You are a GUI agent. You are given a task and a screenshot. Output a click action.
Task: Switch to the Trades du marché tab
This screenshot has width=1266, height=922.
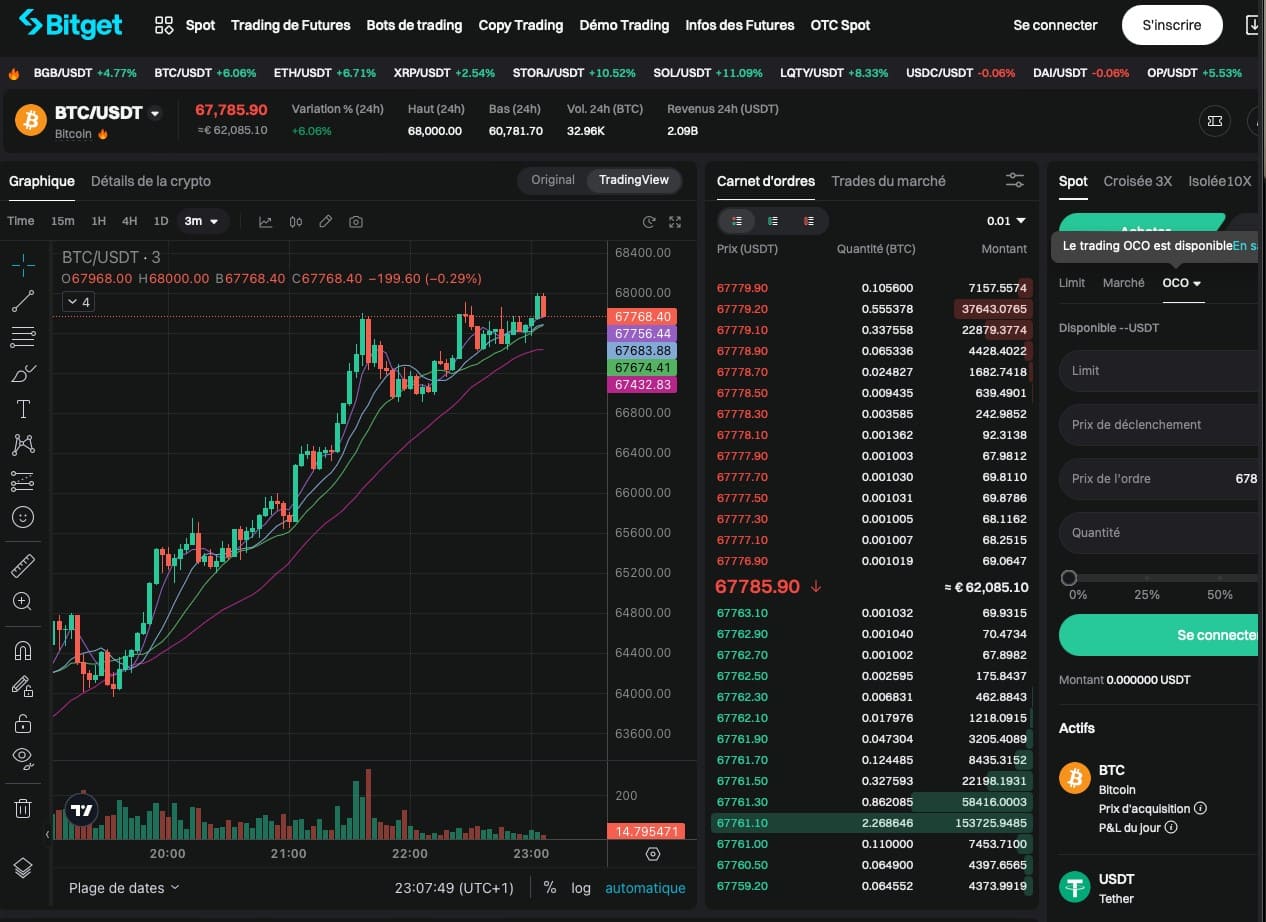pos(888,181)
